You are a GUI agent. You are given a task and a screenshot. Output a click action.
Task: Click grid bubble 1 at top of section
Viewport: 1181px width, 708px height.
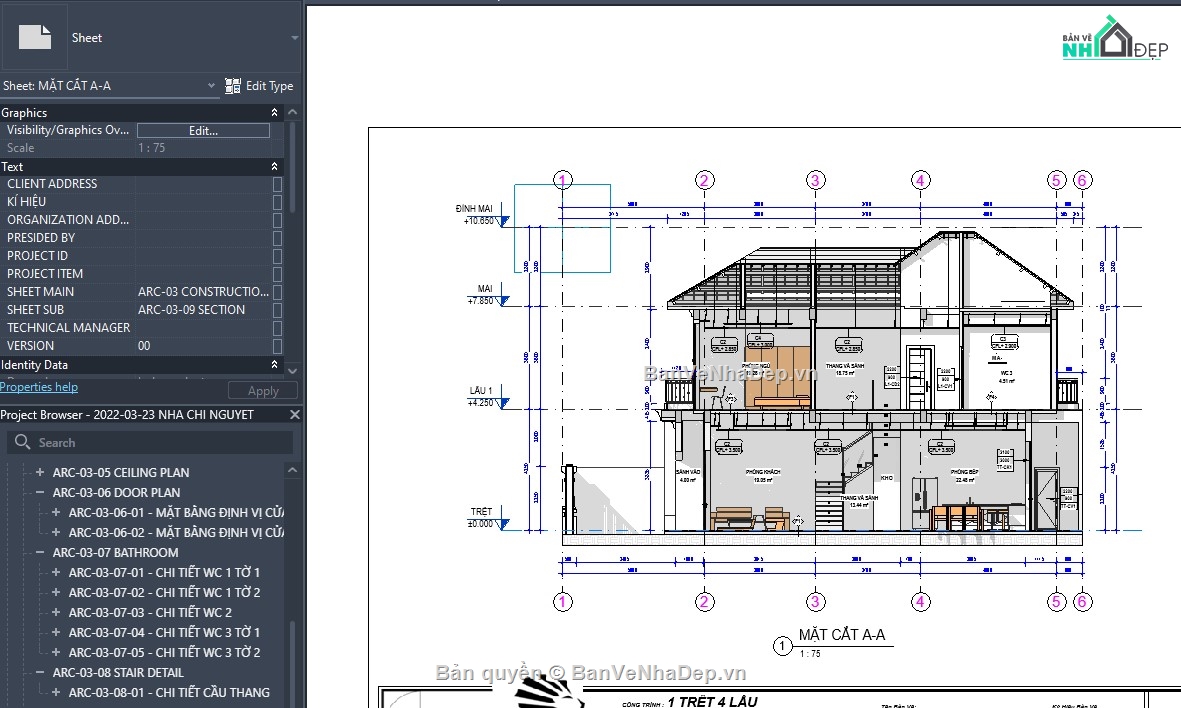tap(563, 180)
